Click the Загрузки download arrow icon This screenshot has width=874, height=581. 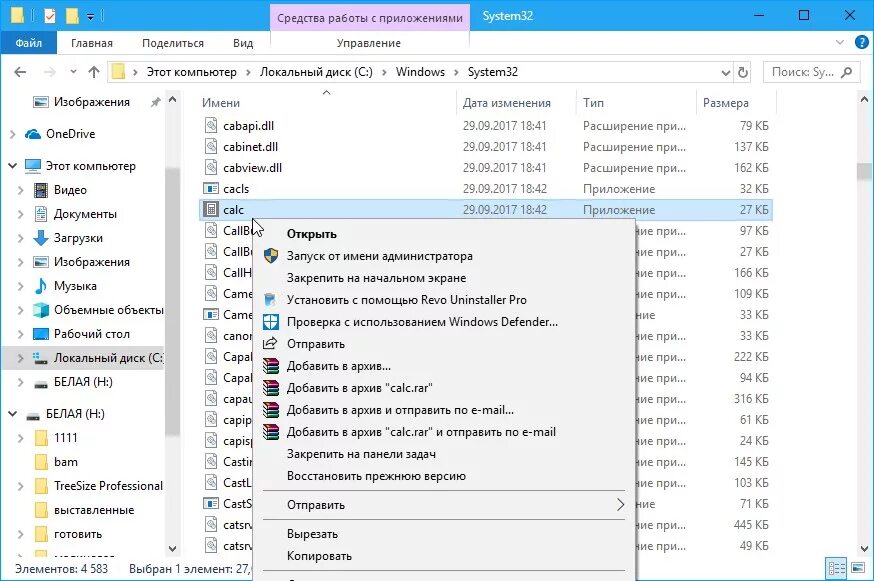[x=41, y=238]
